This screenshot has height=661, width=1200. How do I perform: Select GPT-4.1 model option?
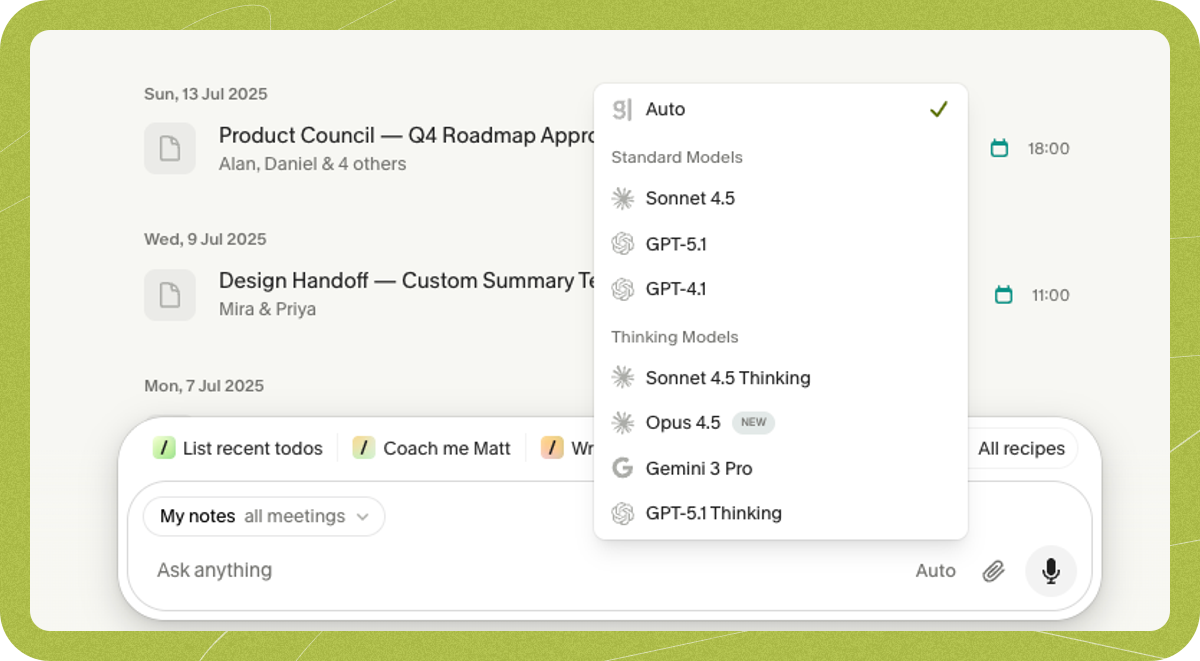[781, 289]
